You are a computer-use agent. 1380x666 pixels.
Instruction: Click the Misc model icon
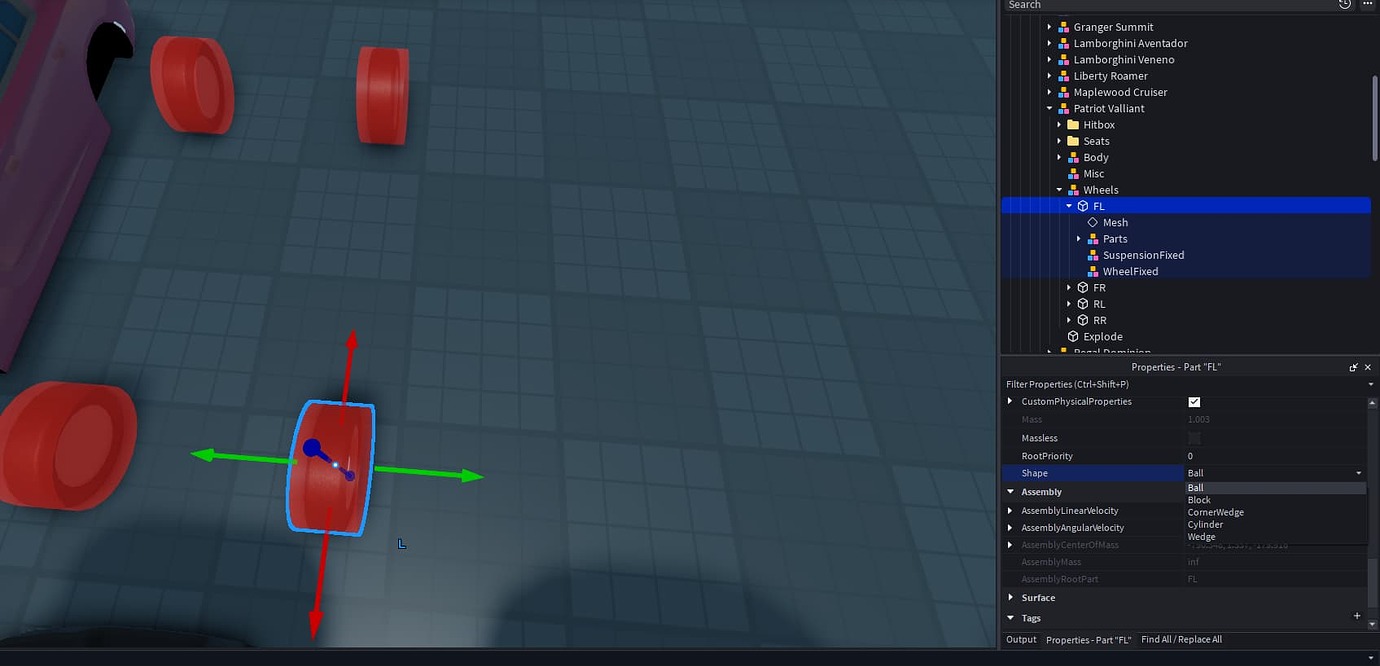1073,174
